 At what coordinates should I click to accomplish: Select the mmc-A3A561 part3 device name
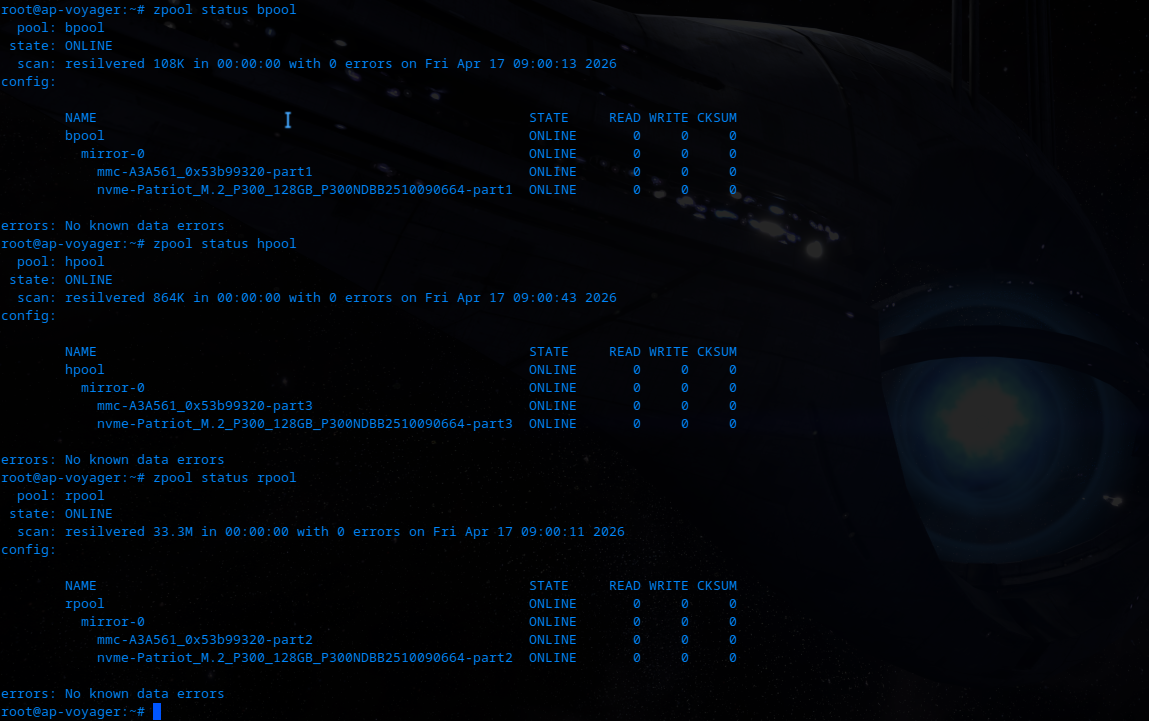204,406
